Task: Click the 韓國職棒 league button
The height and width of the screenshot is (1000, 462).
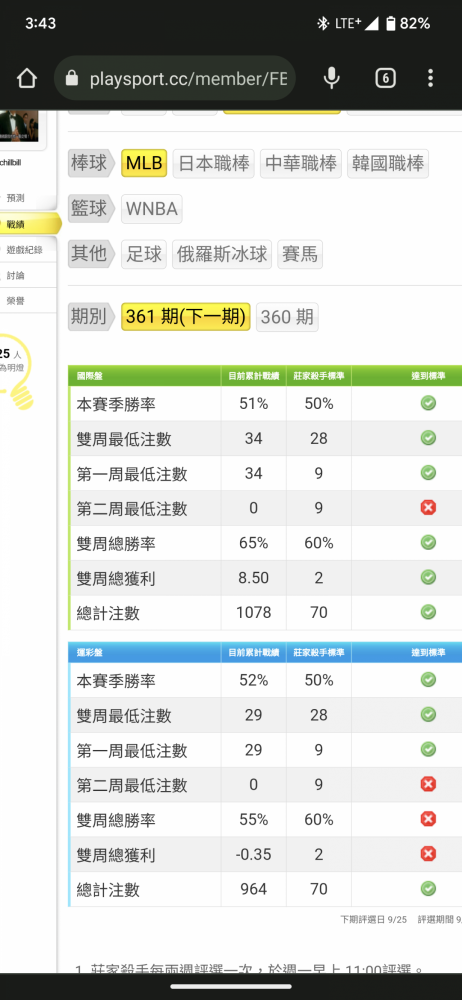Action: tap(388, 163)
